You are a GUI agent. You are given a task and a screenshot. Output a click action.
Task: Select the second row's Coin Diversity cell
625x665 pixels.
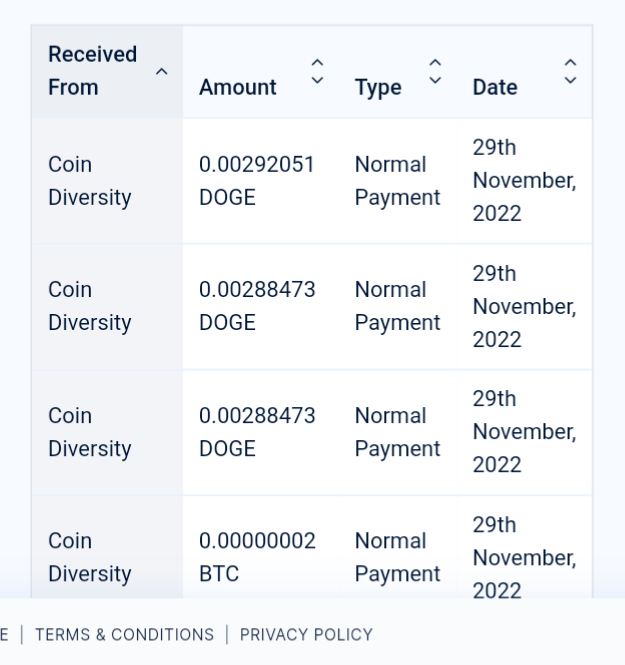point(90,306)
